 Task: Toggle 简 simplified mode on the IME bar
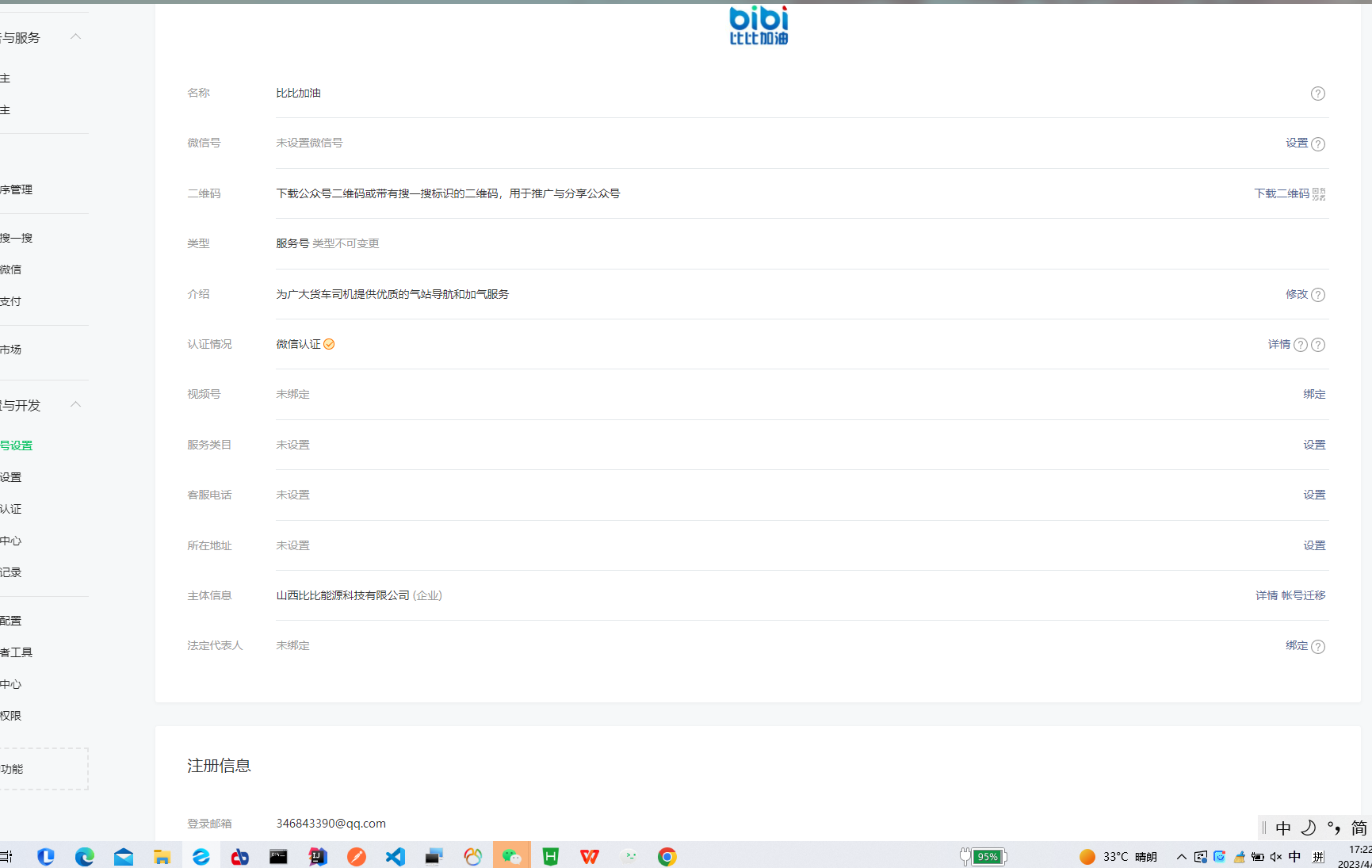[1359, 828]
